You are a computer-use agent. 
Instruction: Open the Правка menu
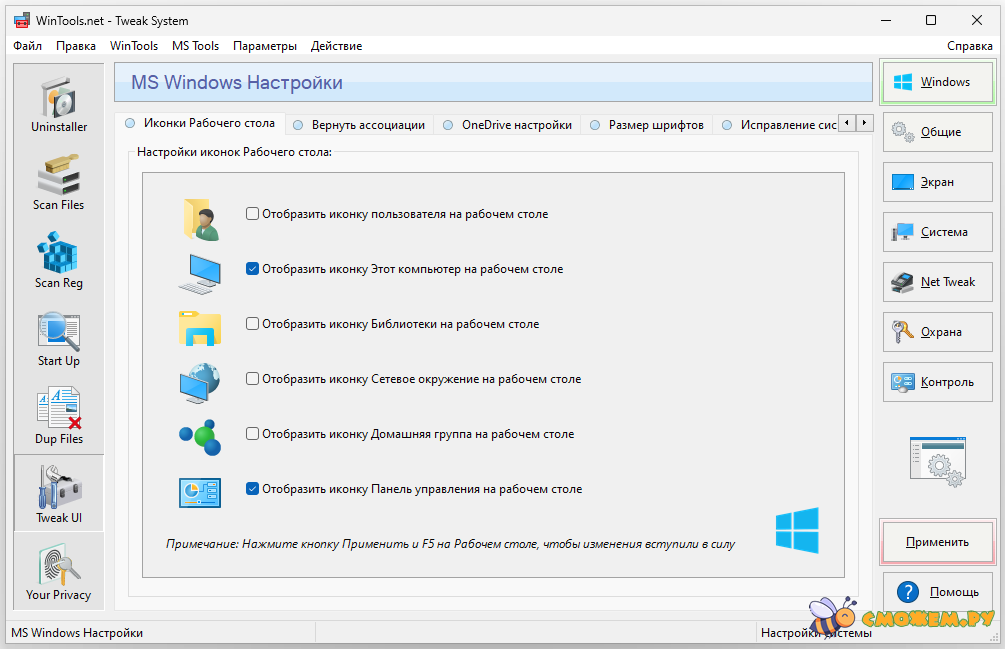tap(76, 46)
